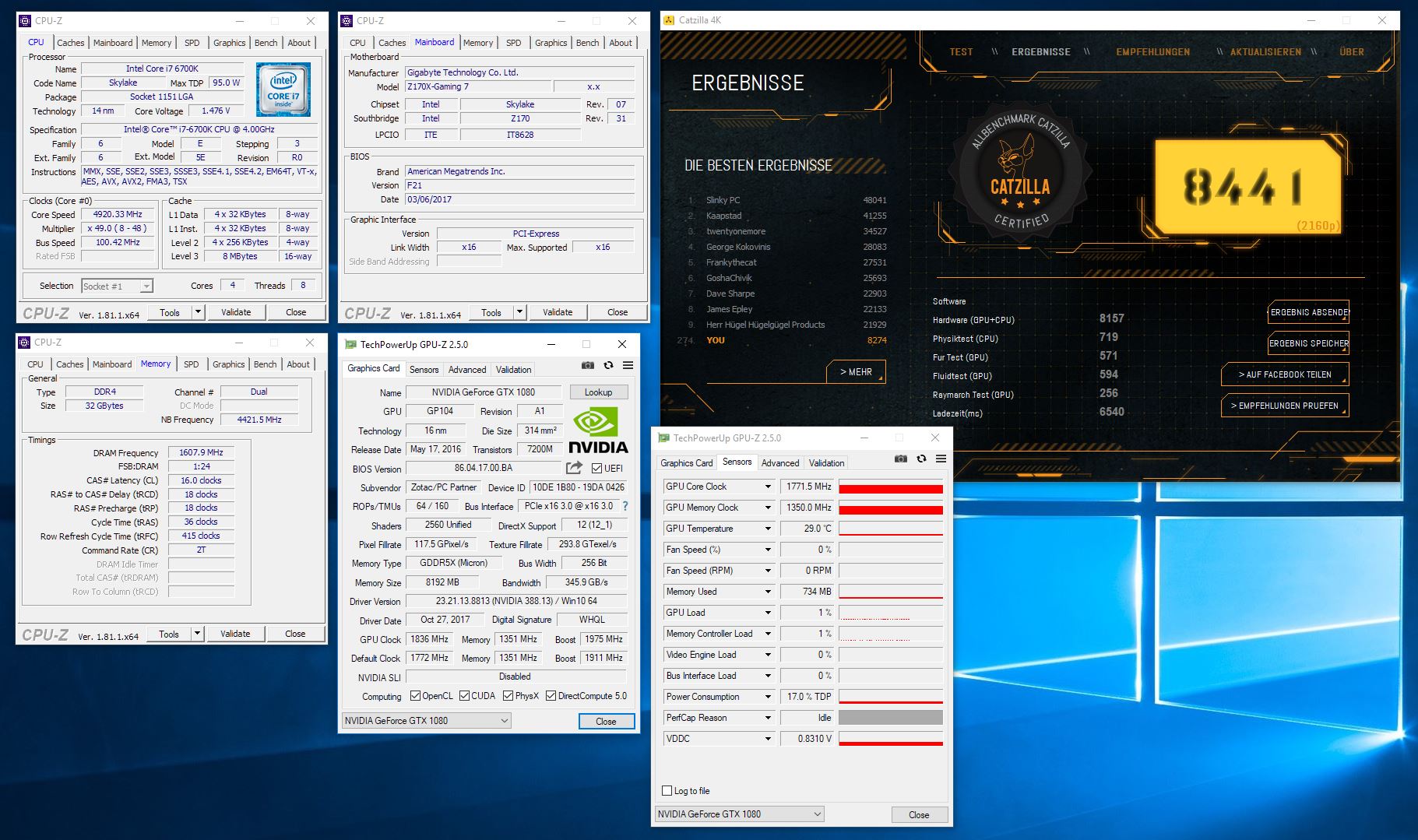This screenshot has width=1418, height=840.
Task: Open the Tools dropdown arrow in CPU-Z Mainboard window
Action: [x=520, y=312]
